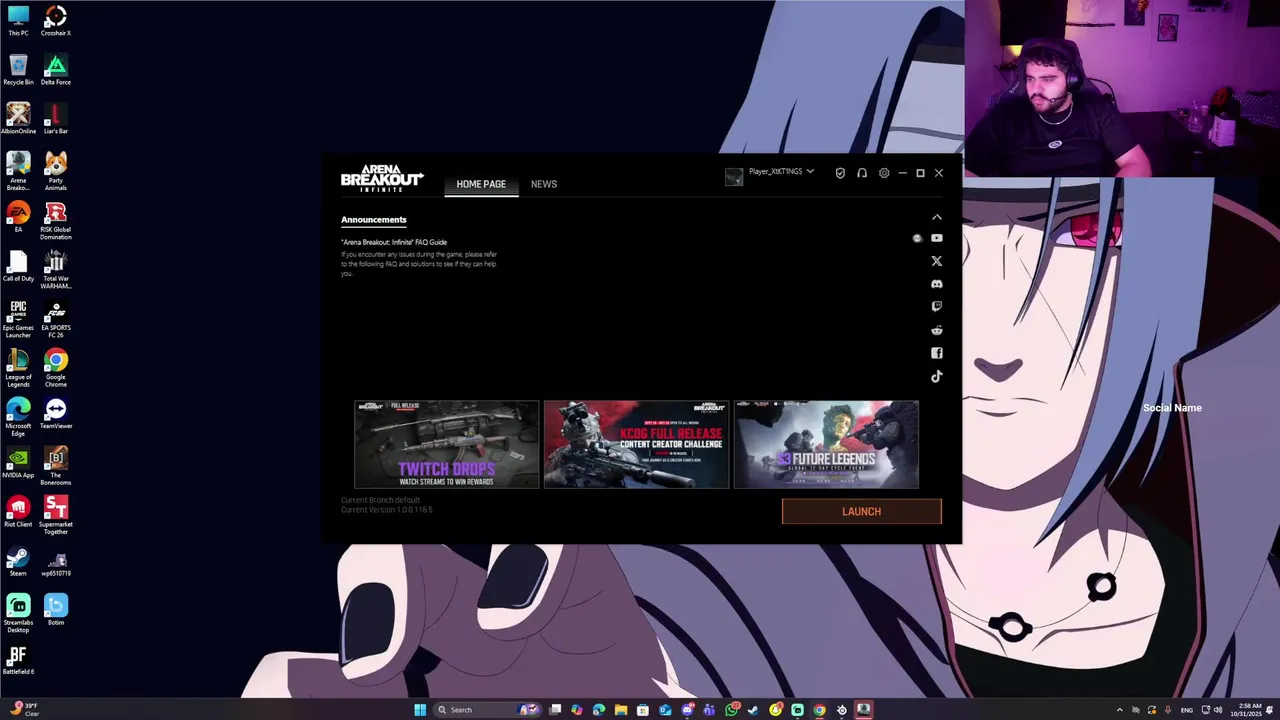Select Recycle Bin desktop icon

point(18,70)
